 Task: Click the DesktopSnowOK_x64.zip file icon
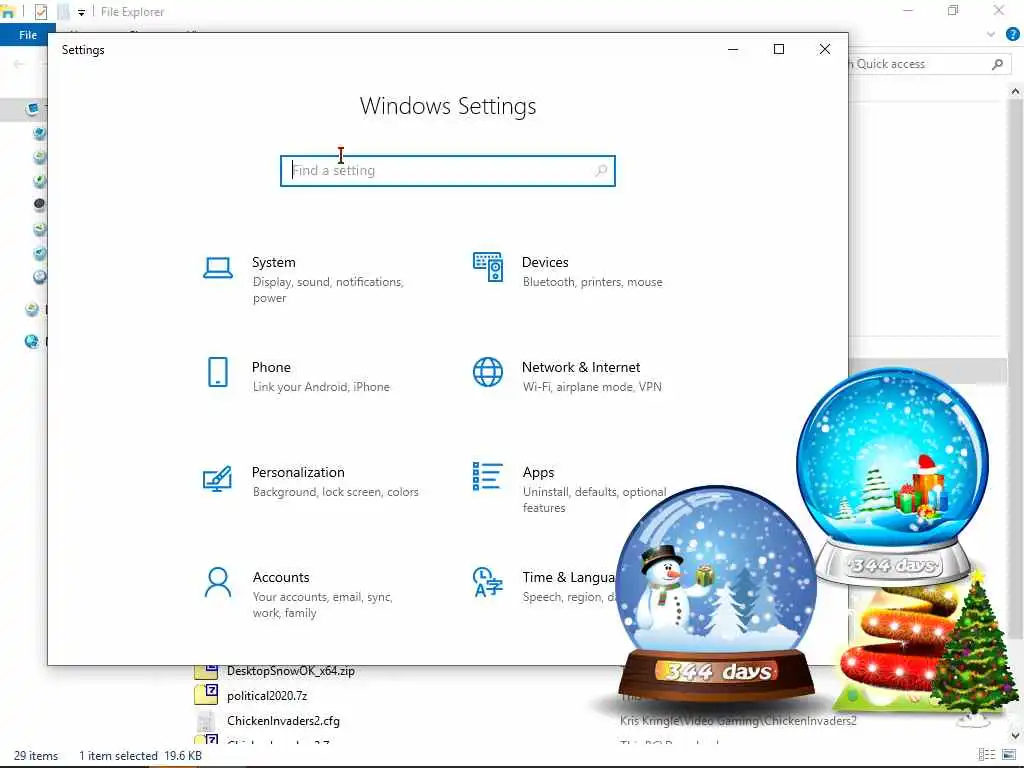[x=206, y=670]
